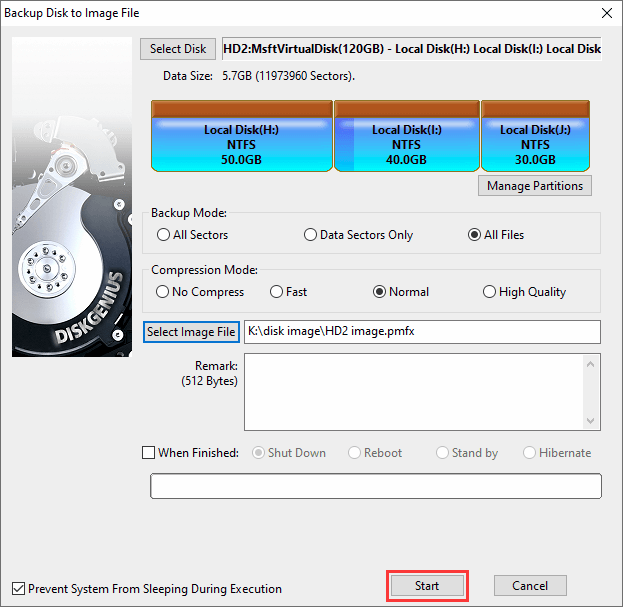The height and width of the screenshot is (607, 623).
Task: Close the Backup Disk to Image File dialog
Action: [x=604, y=13]
